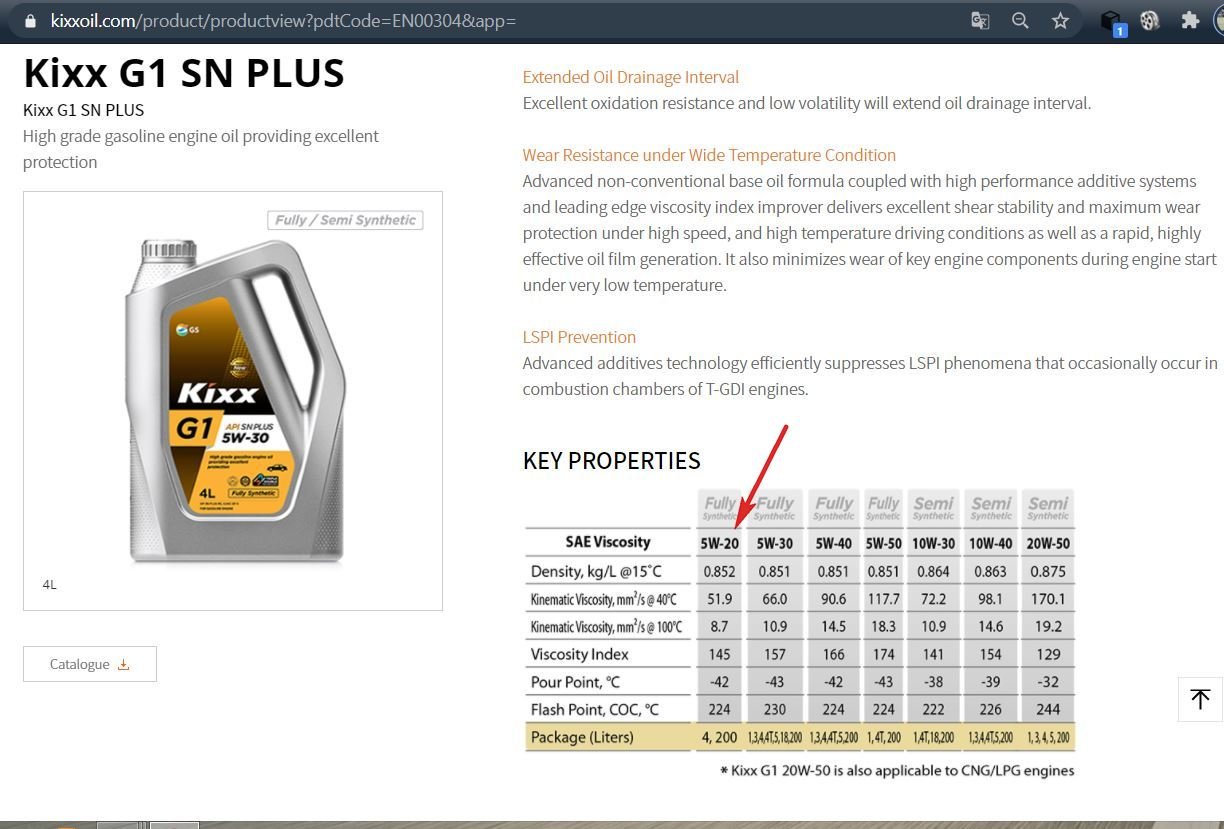Click the 'Extended Oil Drainage Interval' heading
Image resolution: width=1224 pixels, height=829 pixels.
click(630, 77)
